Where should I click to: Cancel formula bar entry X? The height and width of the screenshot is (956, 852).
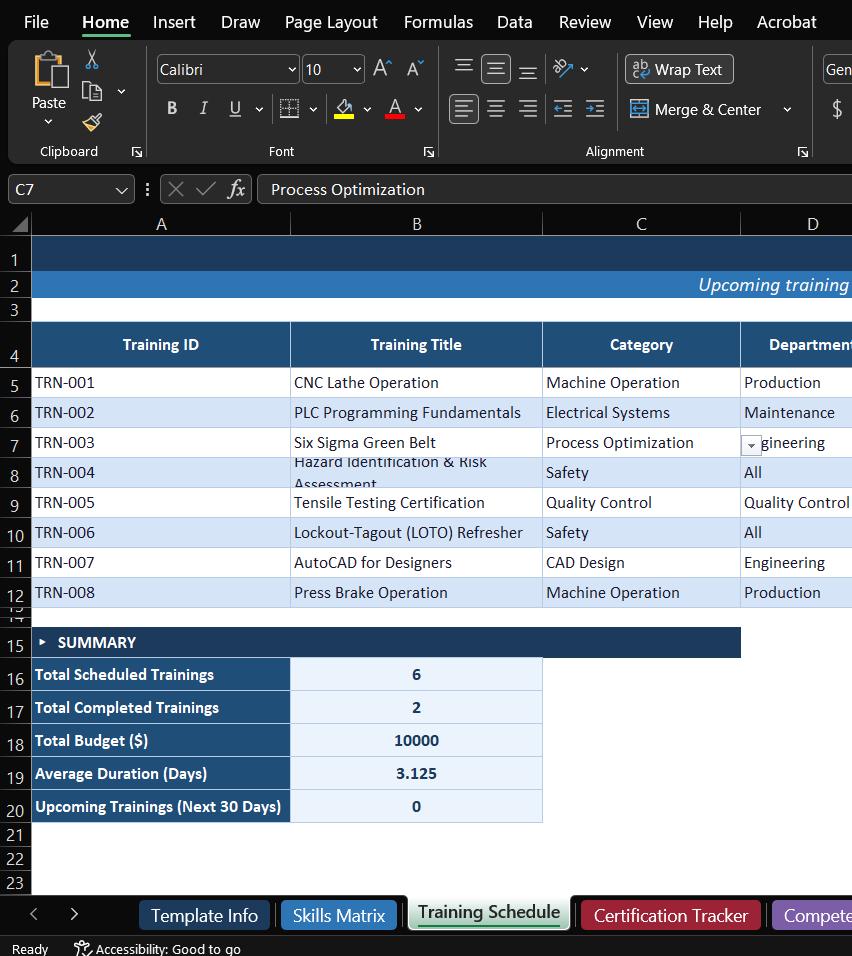click(176, 190)
